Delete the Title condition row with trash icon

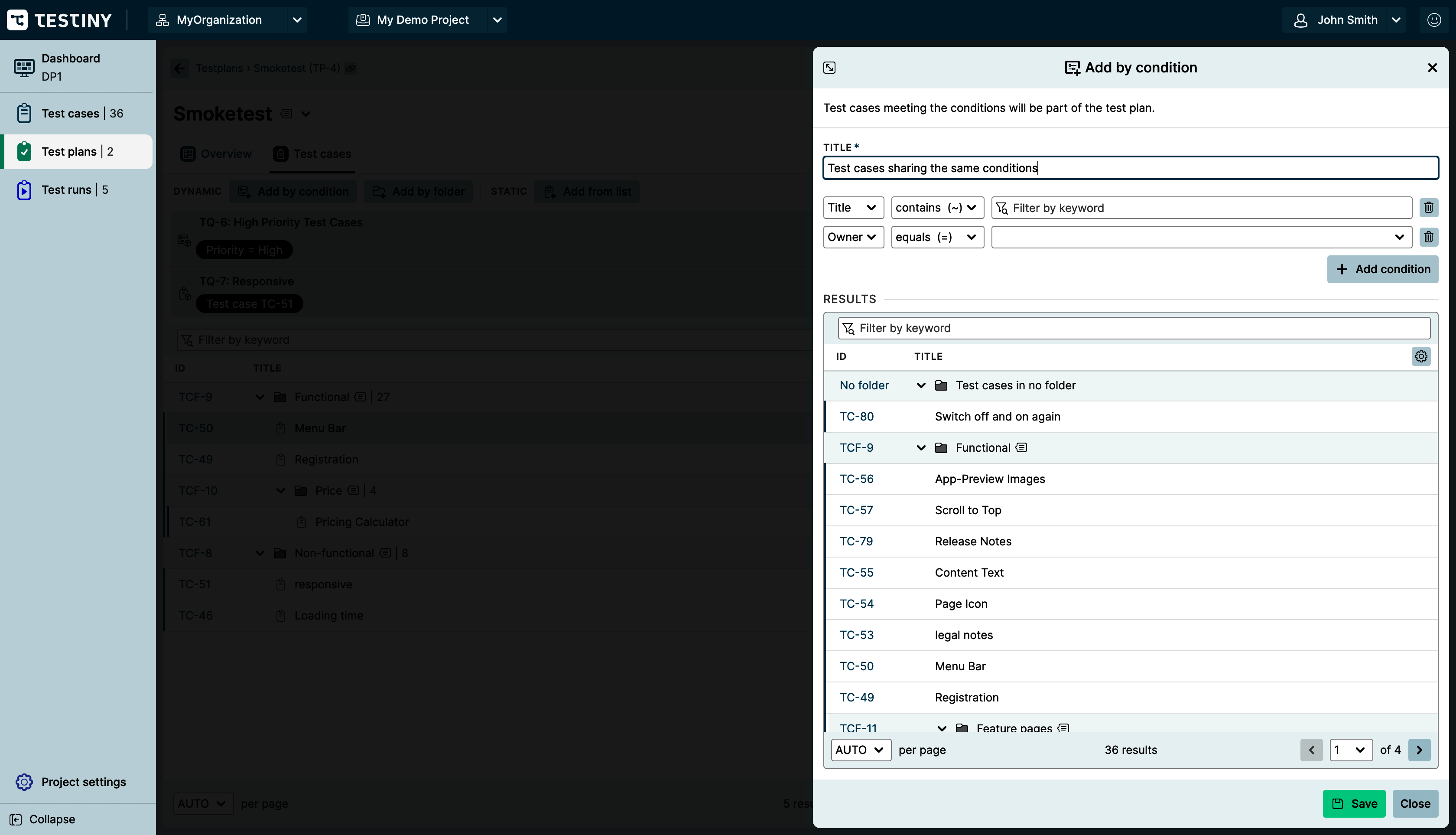(x=1429, y=208)
